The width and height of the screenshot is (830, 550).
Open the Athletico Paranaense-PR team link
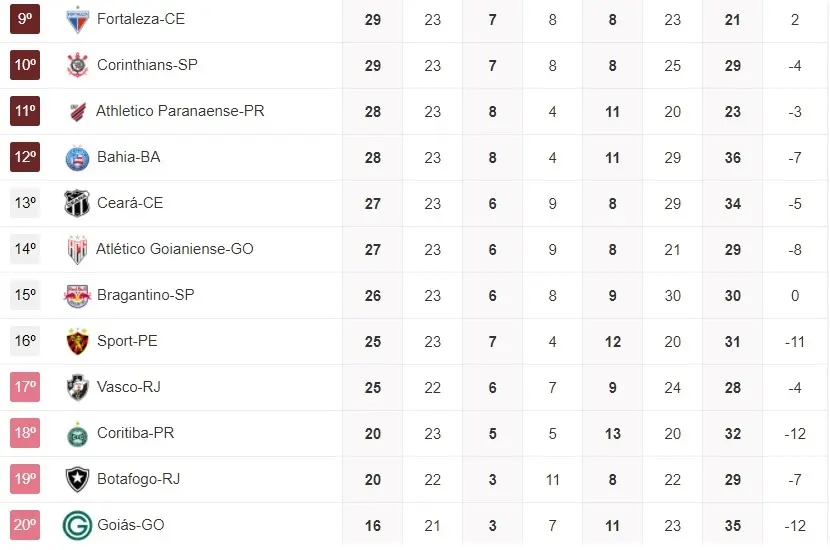[x=180, y=111]
